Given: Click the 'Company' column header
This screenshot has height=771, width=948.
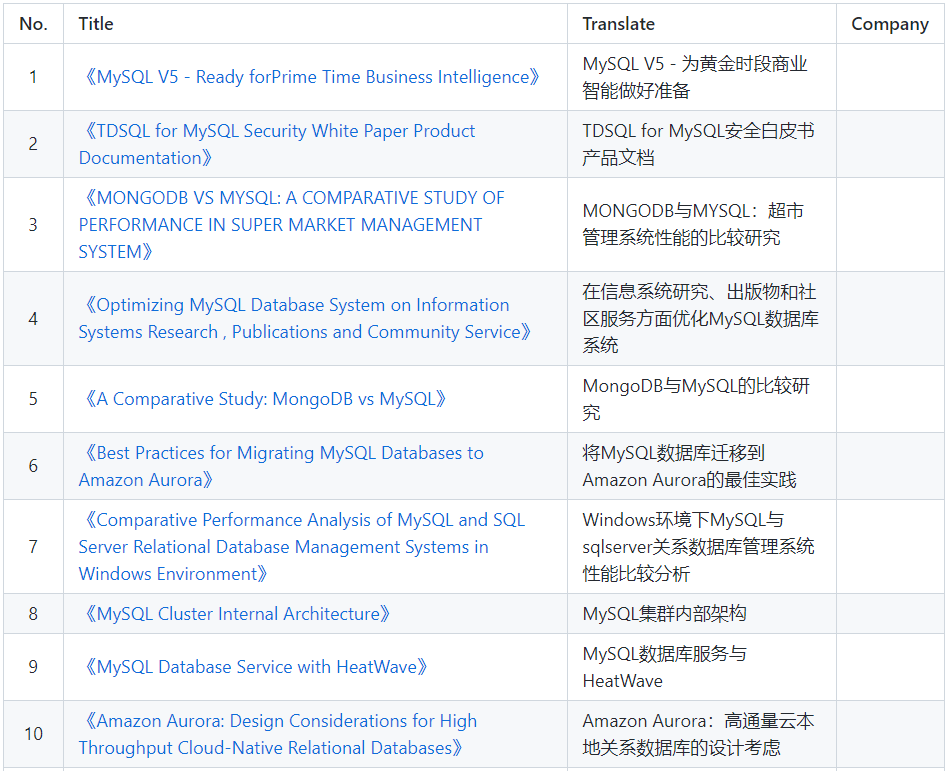Looking at the screenshot, I should pyautogui.click(x=890, y=24).
